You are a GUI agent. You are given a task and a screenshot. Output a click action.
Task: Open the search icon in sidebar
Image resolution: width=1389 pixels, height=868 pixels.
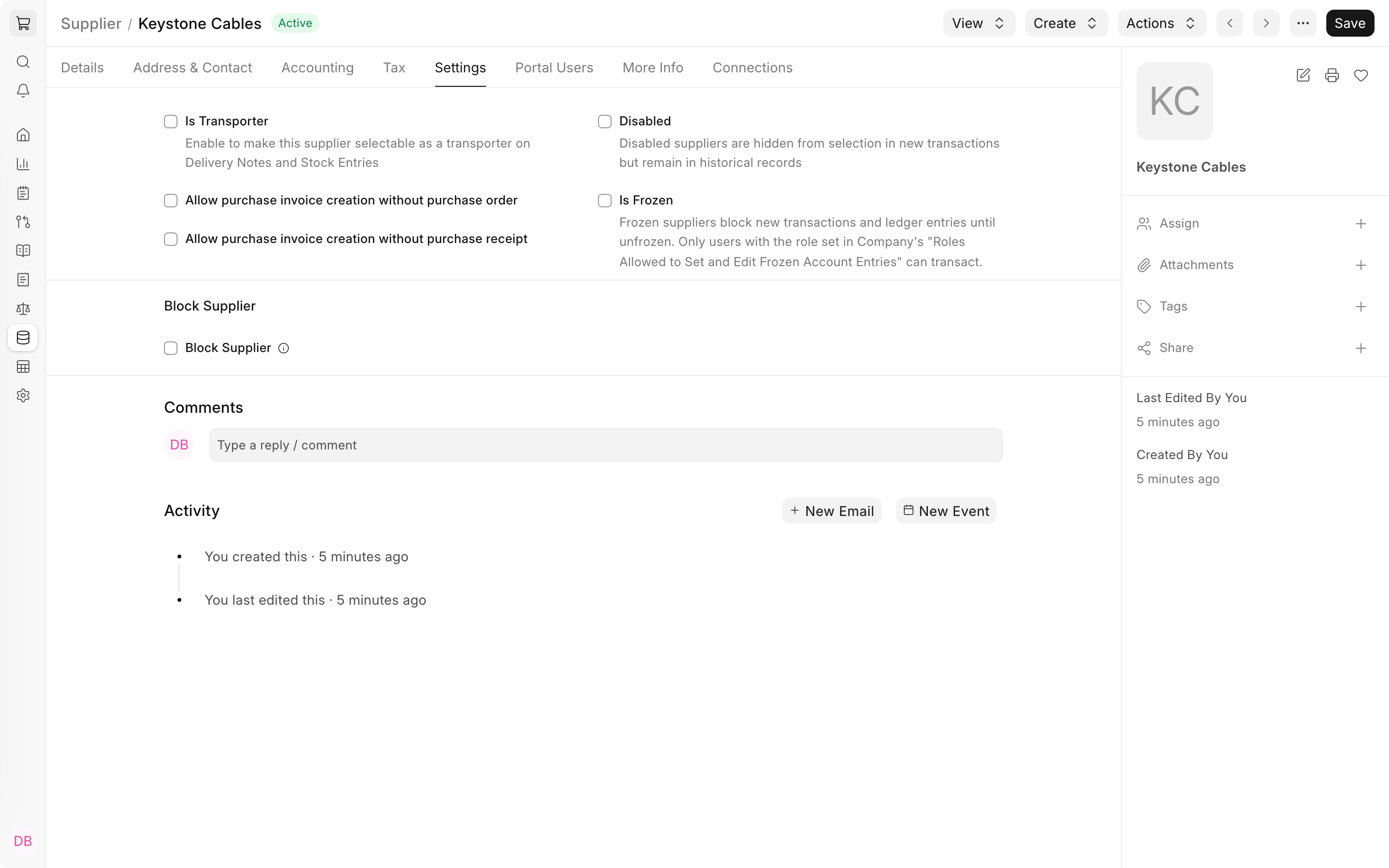pos(23,61)
